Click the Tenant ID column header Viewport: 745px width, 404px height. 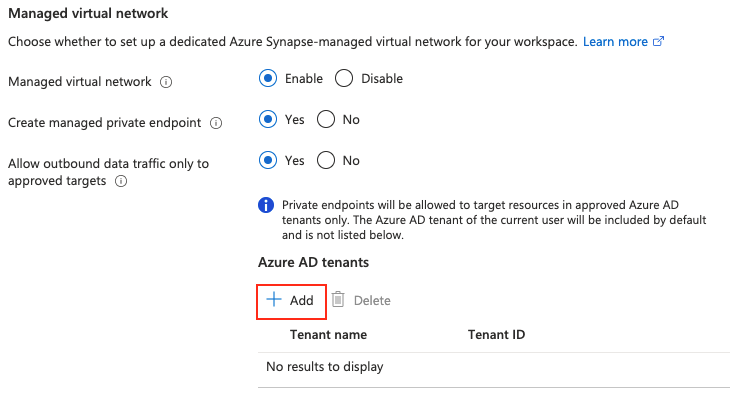coord(497,335)
